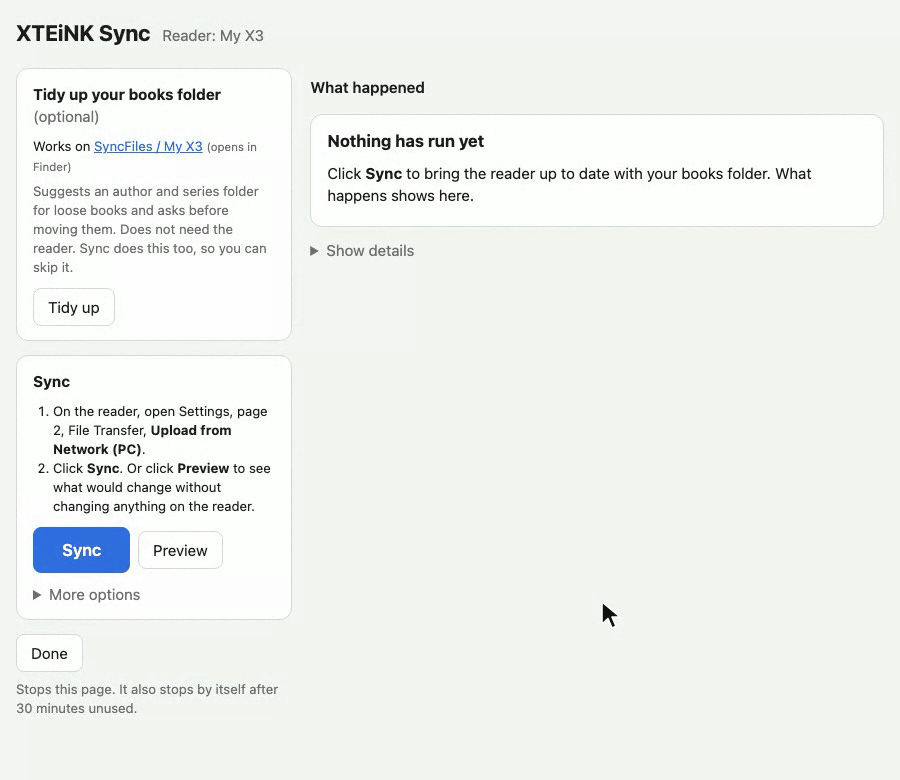Click the 'Suggests an author and series folder' description
The width and height of the screenshot is (900, 780).
150,229
